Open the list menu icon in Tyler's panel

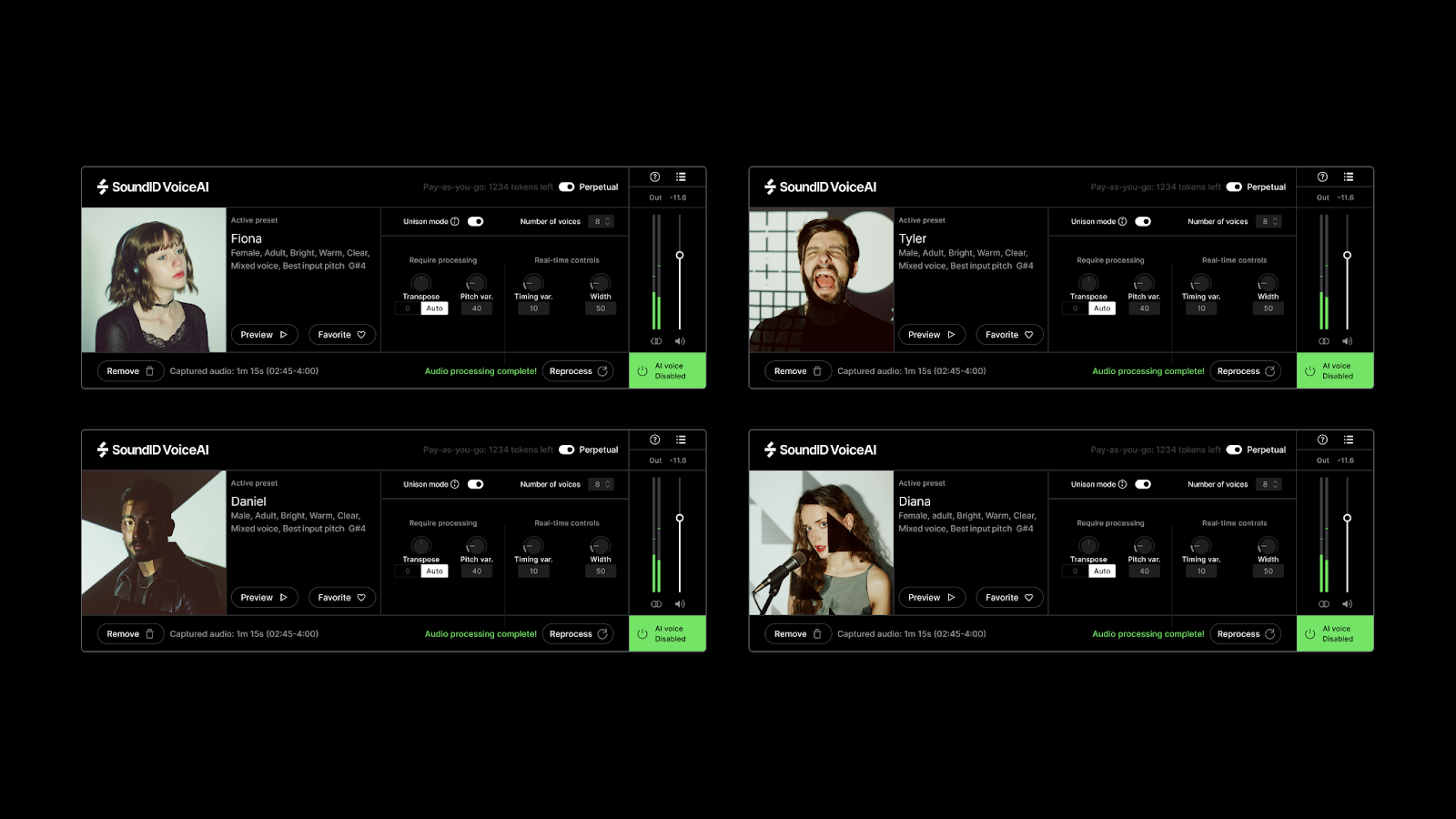click(x=1348, y=177)
